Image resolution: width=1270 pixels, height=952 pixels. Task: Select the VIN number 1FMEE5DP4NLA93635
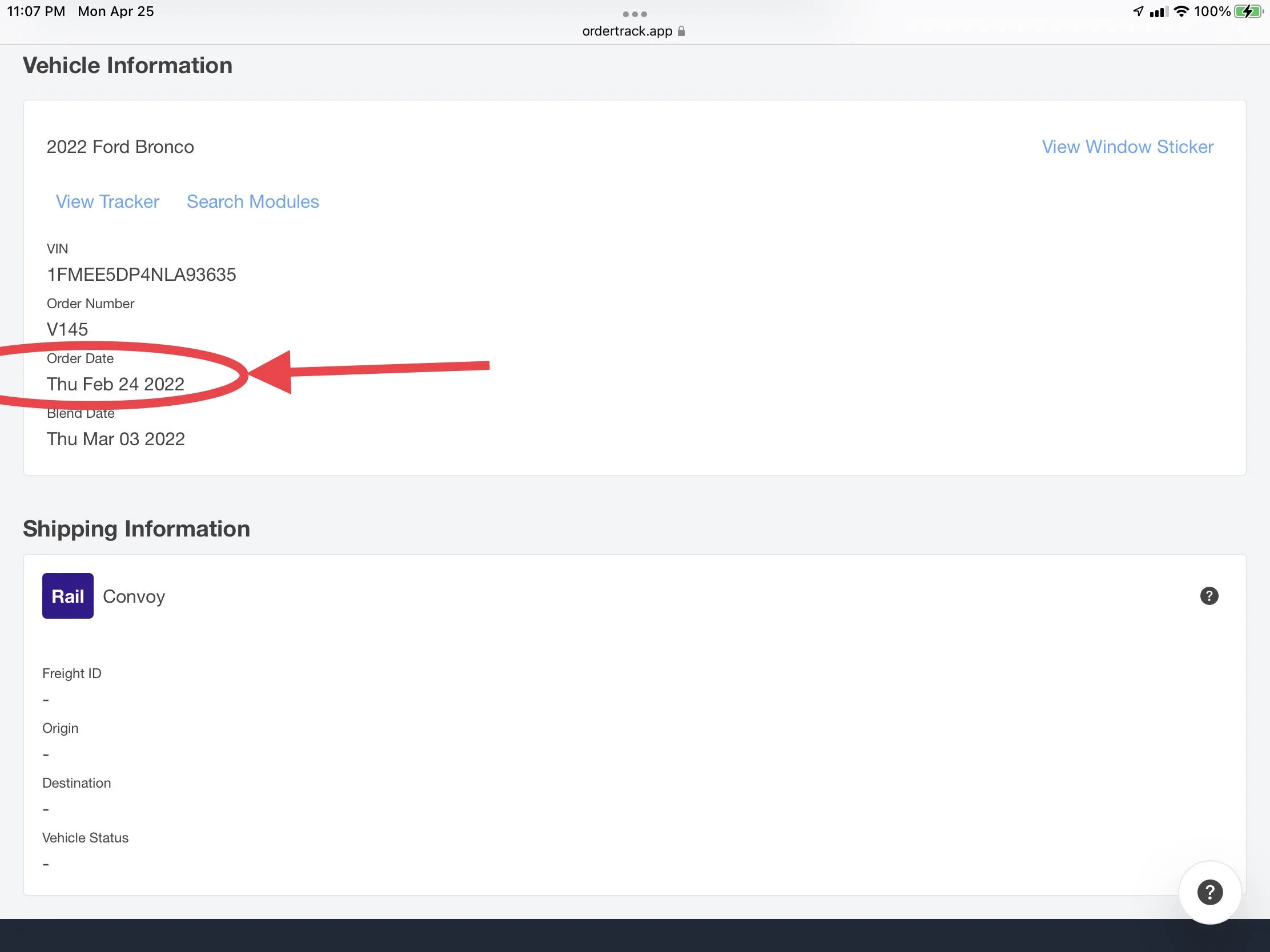coord(141,275)
